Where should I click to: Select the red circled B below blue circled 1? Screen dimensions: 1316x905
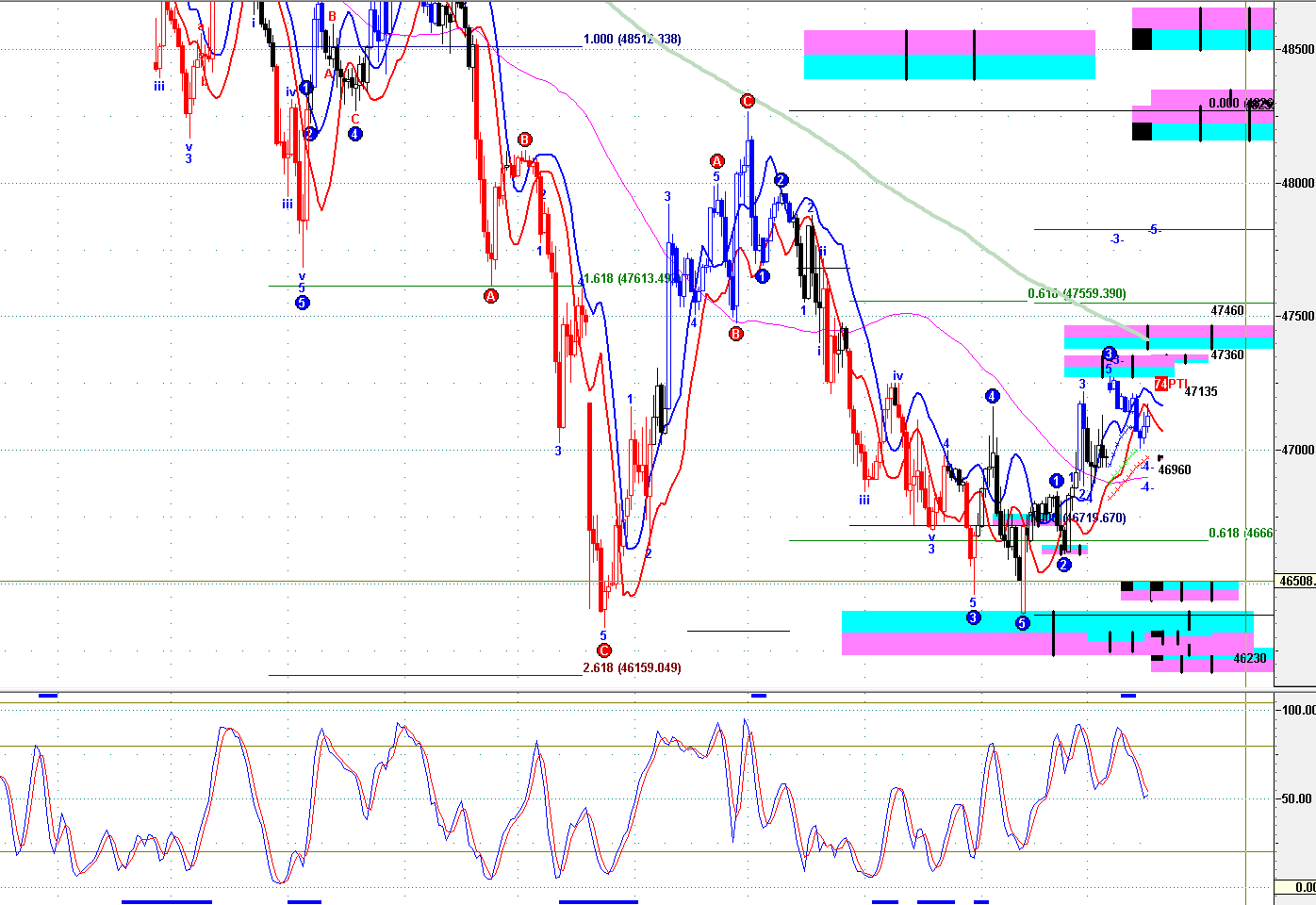click(736, 333)
